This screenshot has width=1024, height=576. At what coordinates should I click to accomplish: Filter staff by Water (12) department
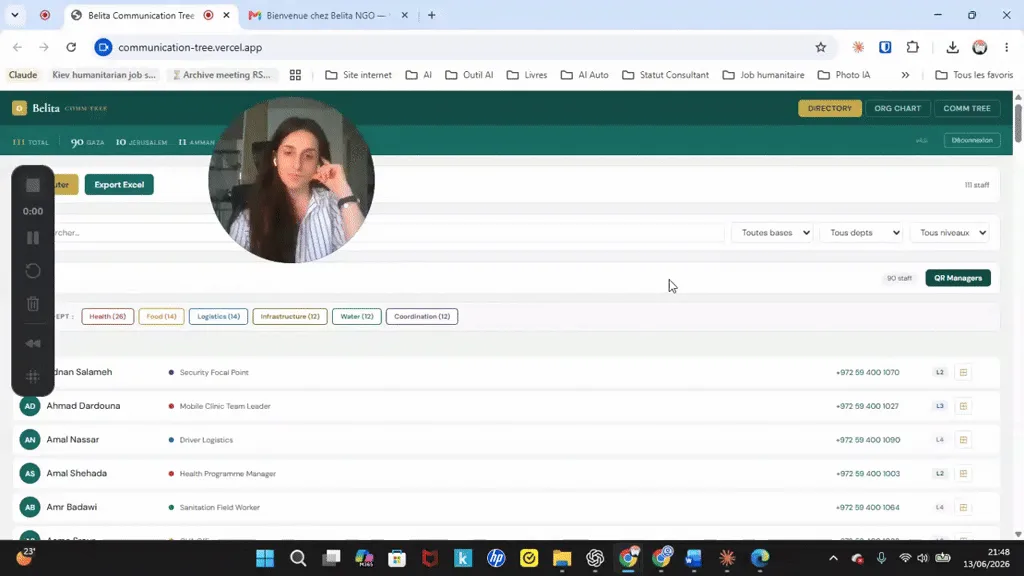click(x=357, y=317)
